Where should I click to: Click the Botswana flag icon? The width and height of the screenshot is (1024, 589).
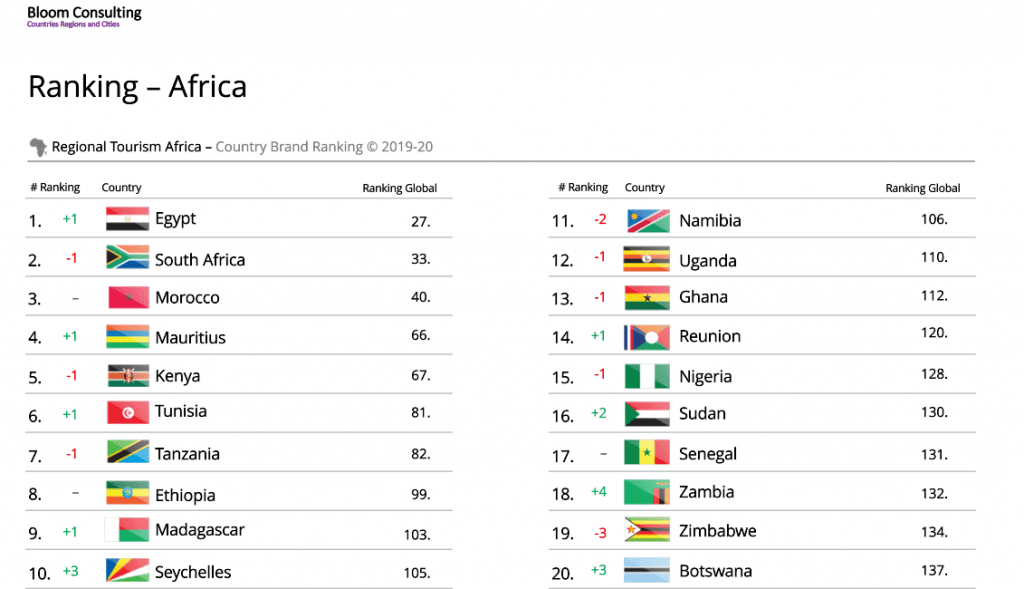pos(647,571)
